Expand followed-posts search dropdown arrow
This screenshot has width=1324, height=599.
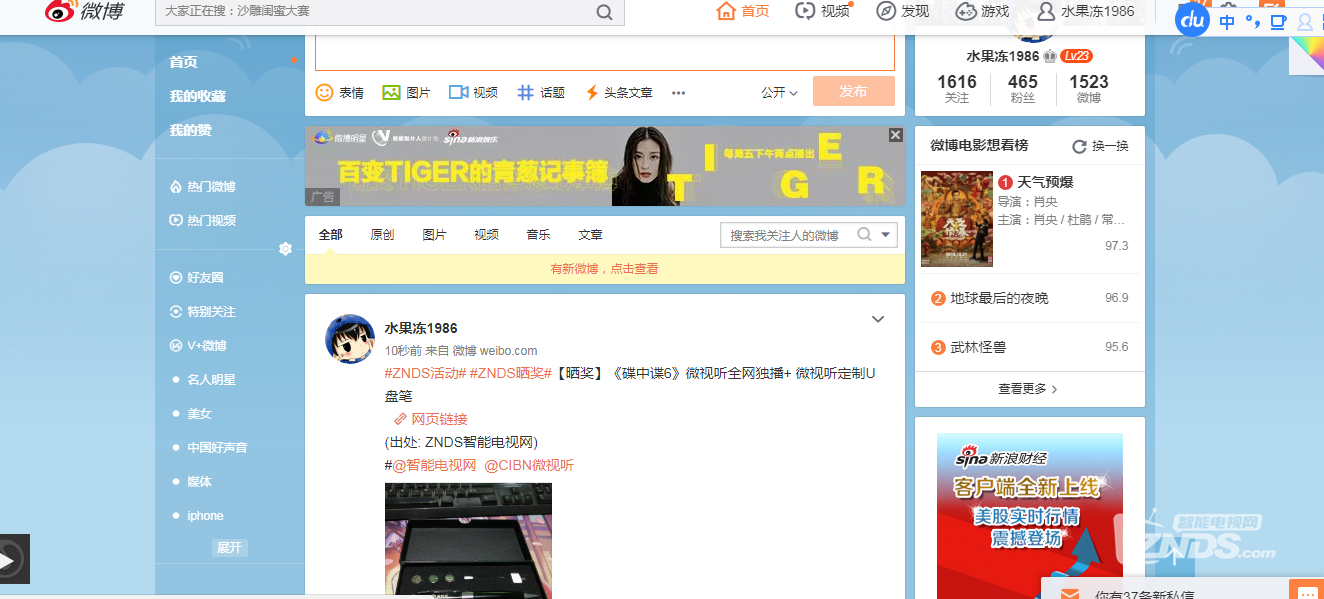[x=886, y=236]
